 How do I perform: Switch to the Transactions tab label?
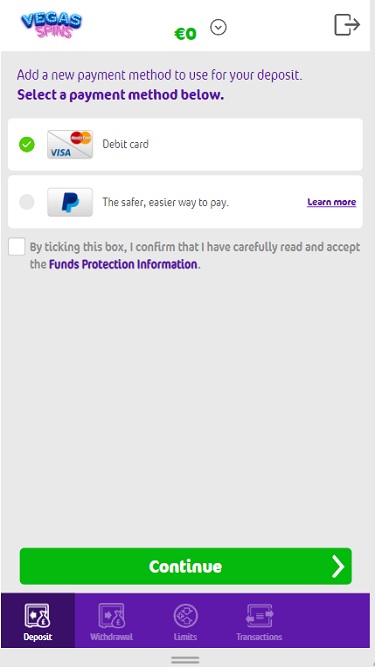click(259, 637)
